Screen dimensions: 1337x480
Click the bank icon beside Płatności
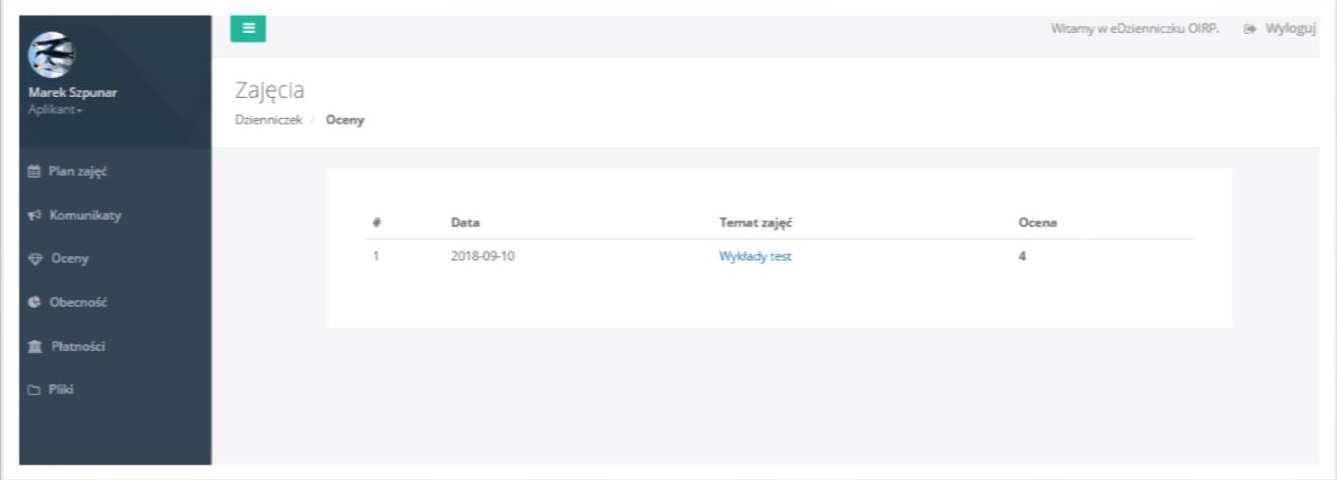[x=35, y=346]
